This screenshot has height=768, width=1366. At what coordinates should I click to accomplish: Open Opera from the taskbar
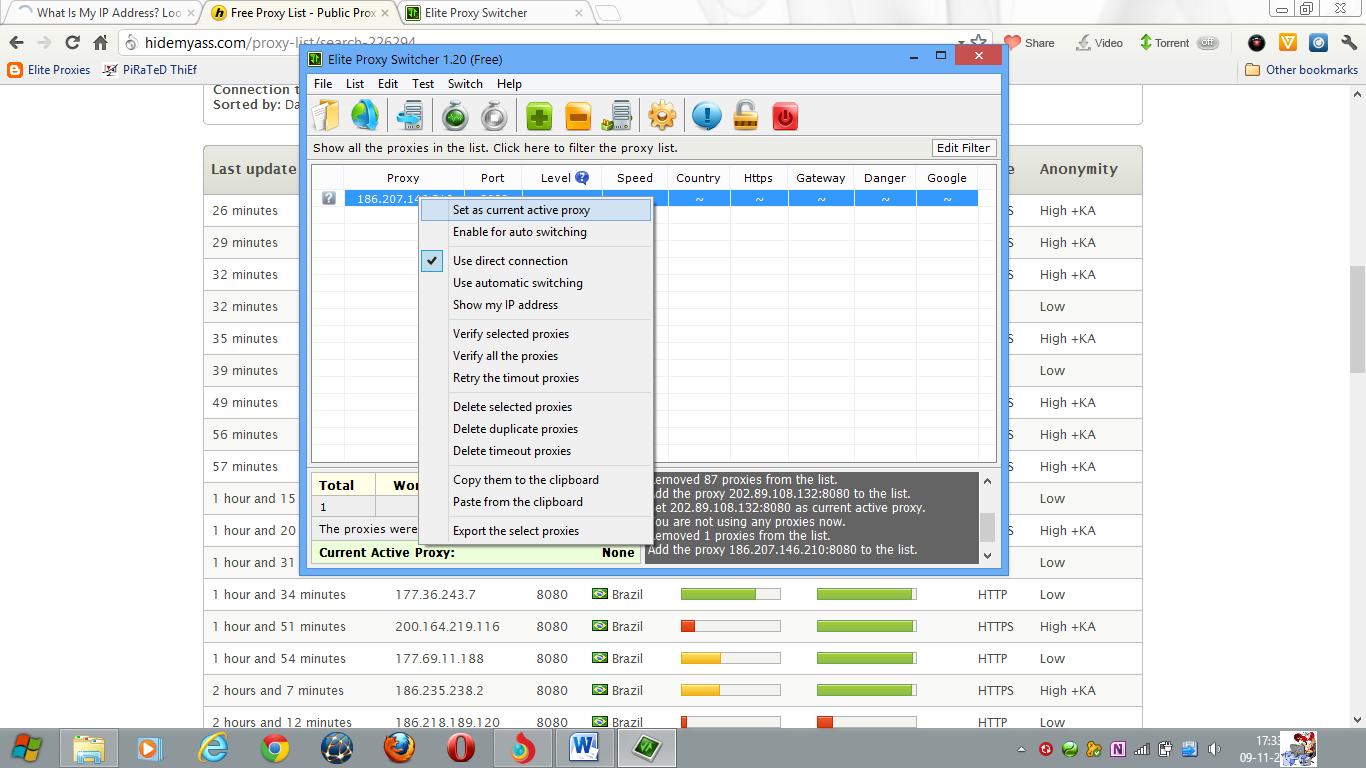pos(461,748)
